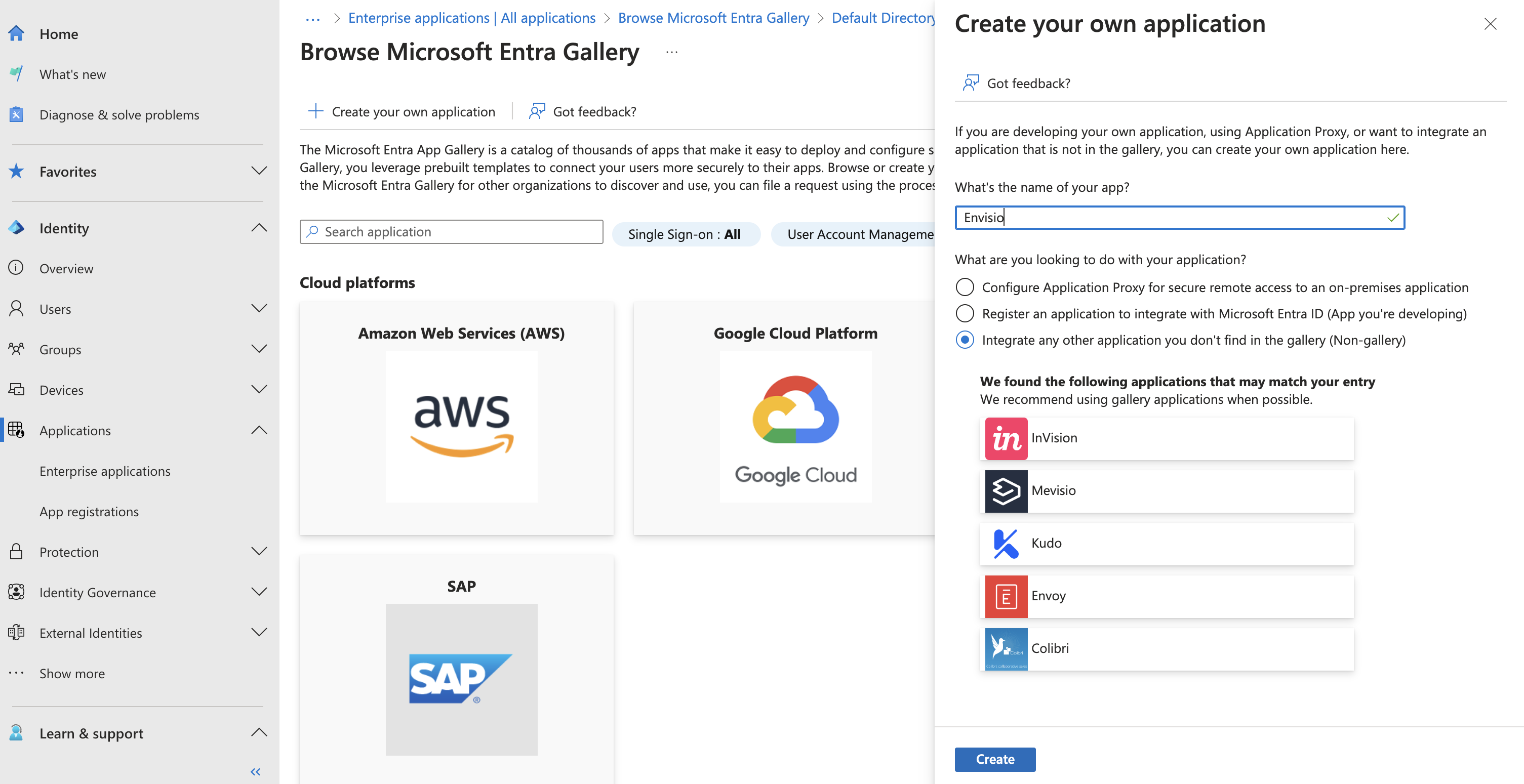
Task: Click the Favorites star icon
Action: pyautogui.click(x=17, y=172)
